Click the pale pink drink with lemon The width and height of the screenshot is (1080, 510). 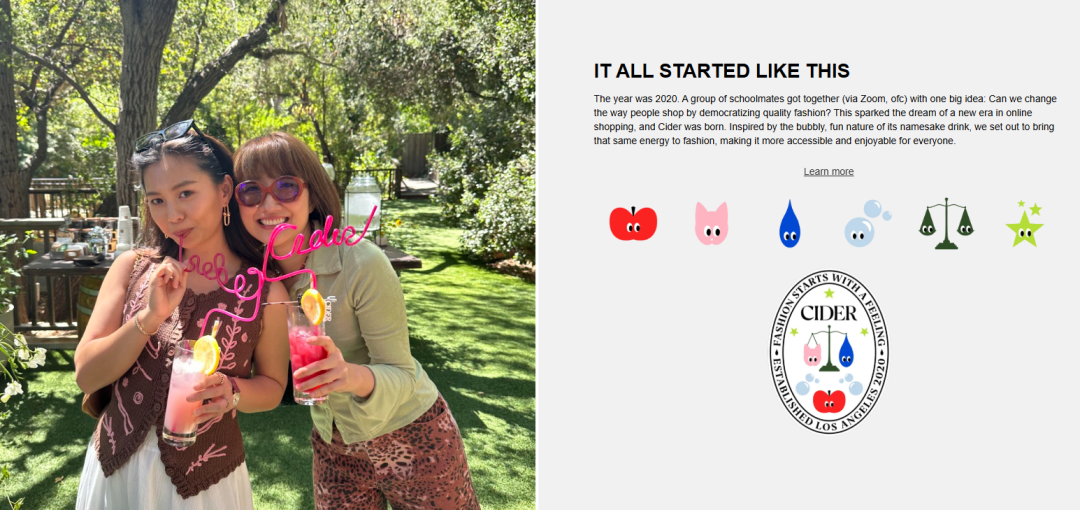click(x=184, y=393)
